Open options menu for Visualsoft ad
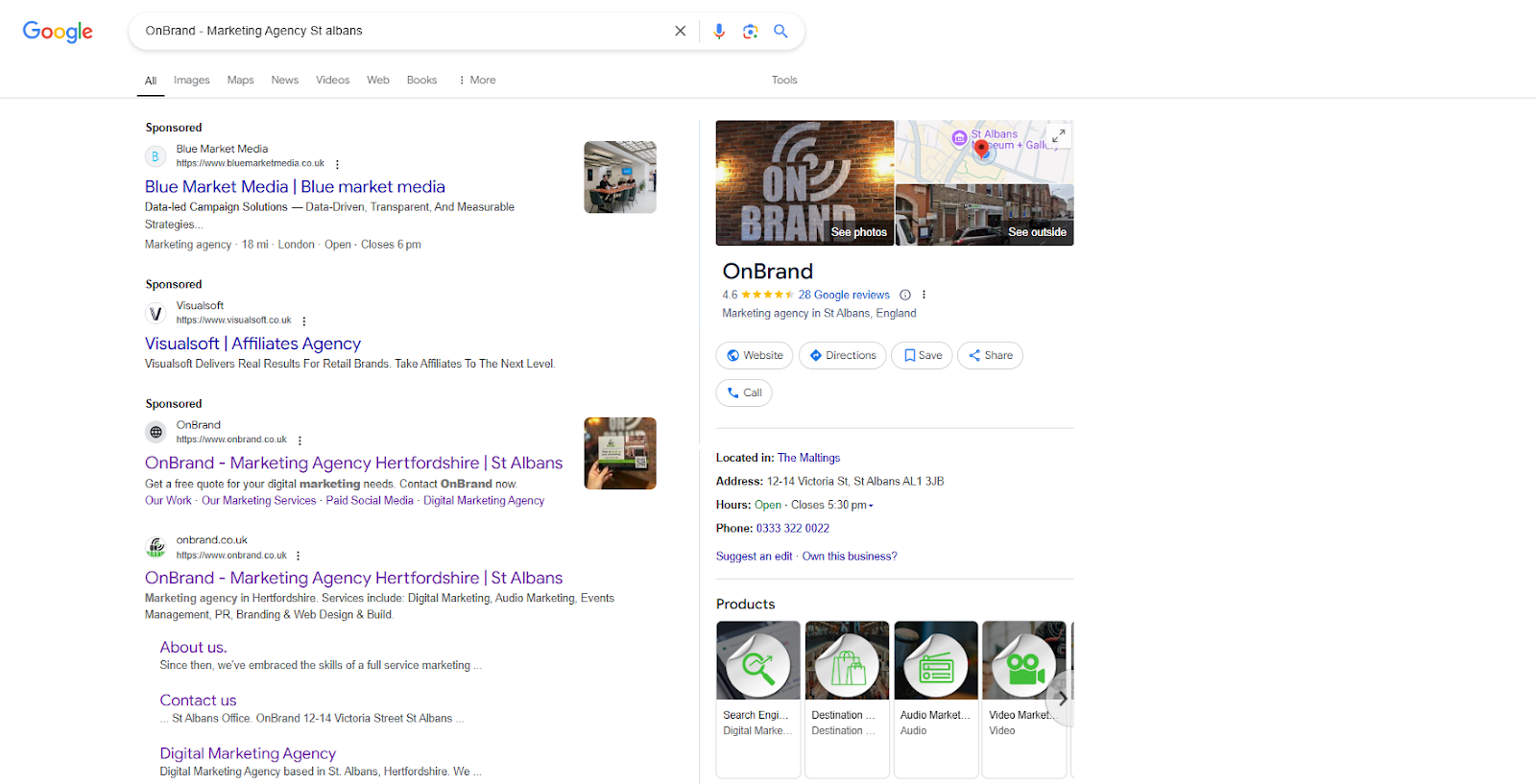 [x=304, y=321]
